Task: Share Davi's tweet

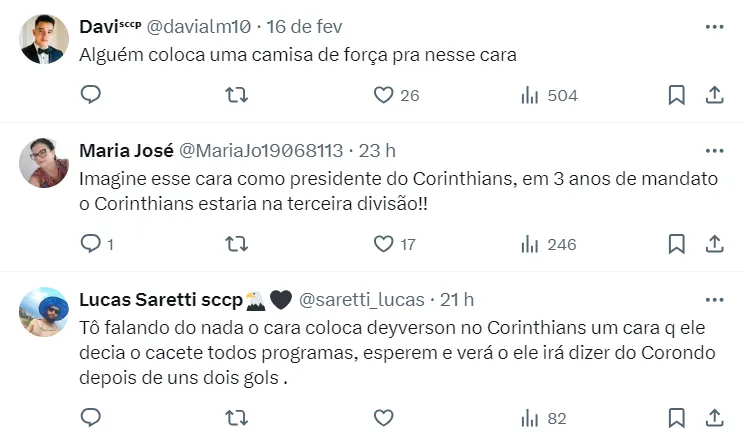Action: 715,95
